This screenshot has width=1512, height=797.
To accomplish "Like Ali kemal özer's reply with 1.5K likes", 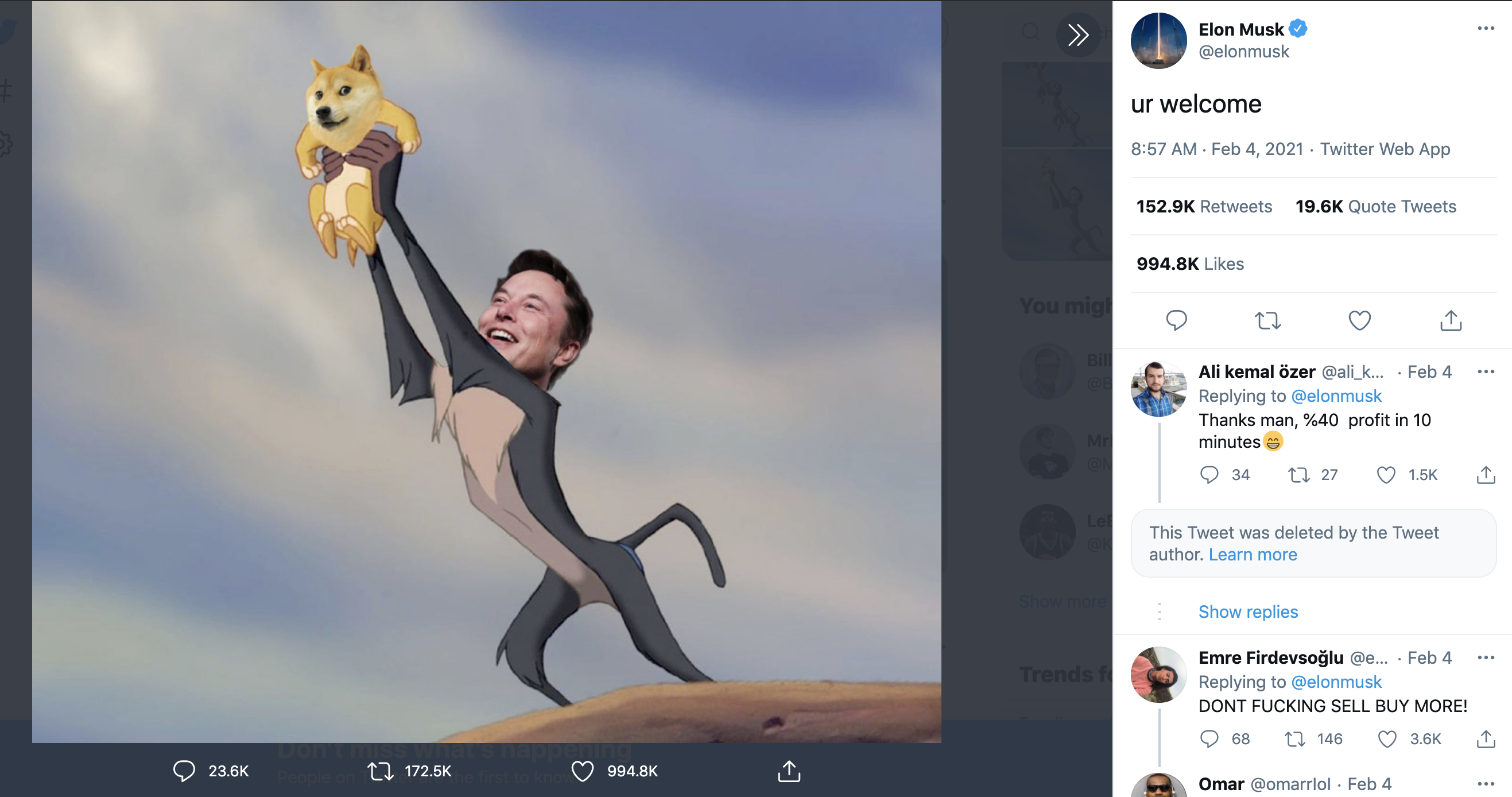I will click(1386, 474).
